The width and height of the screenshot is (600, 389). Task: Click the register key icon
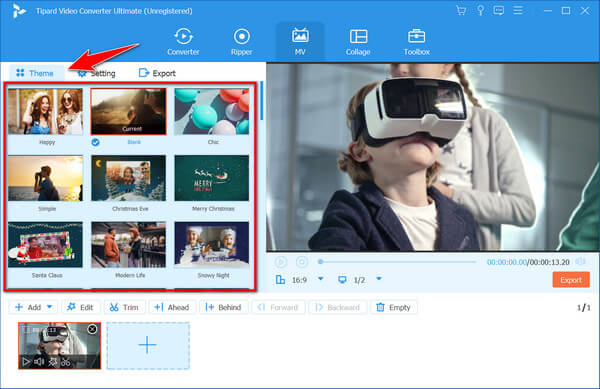[480, 10]
